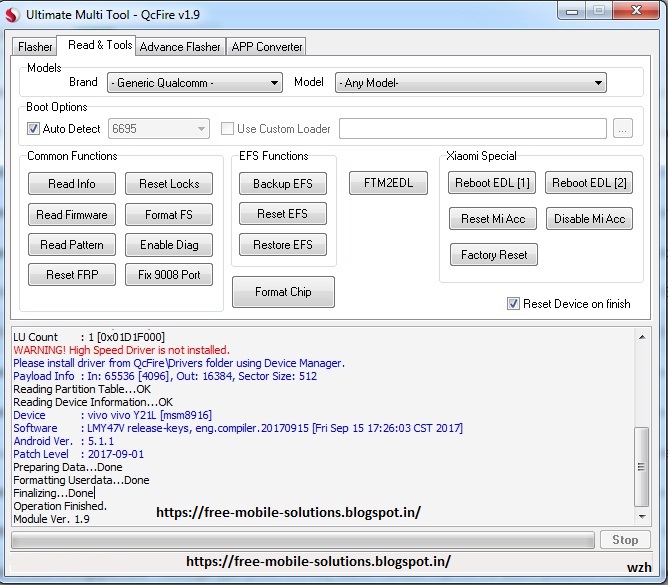668x585 pixels.
Task: Click the 'Software : LMY47V release-keys' line
Action: coord(238,428)
